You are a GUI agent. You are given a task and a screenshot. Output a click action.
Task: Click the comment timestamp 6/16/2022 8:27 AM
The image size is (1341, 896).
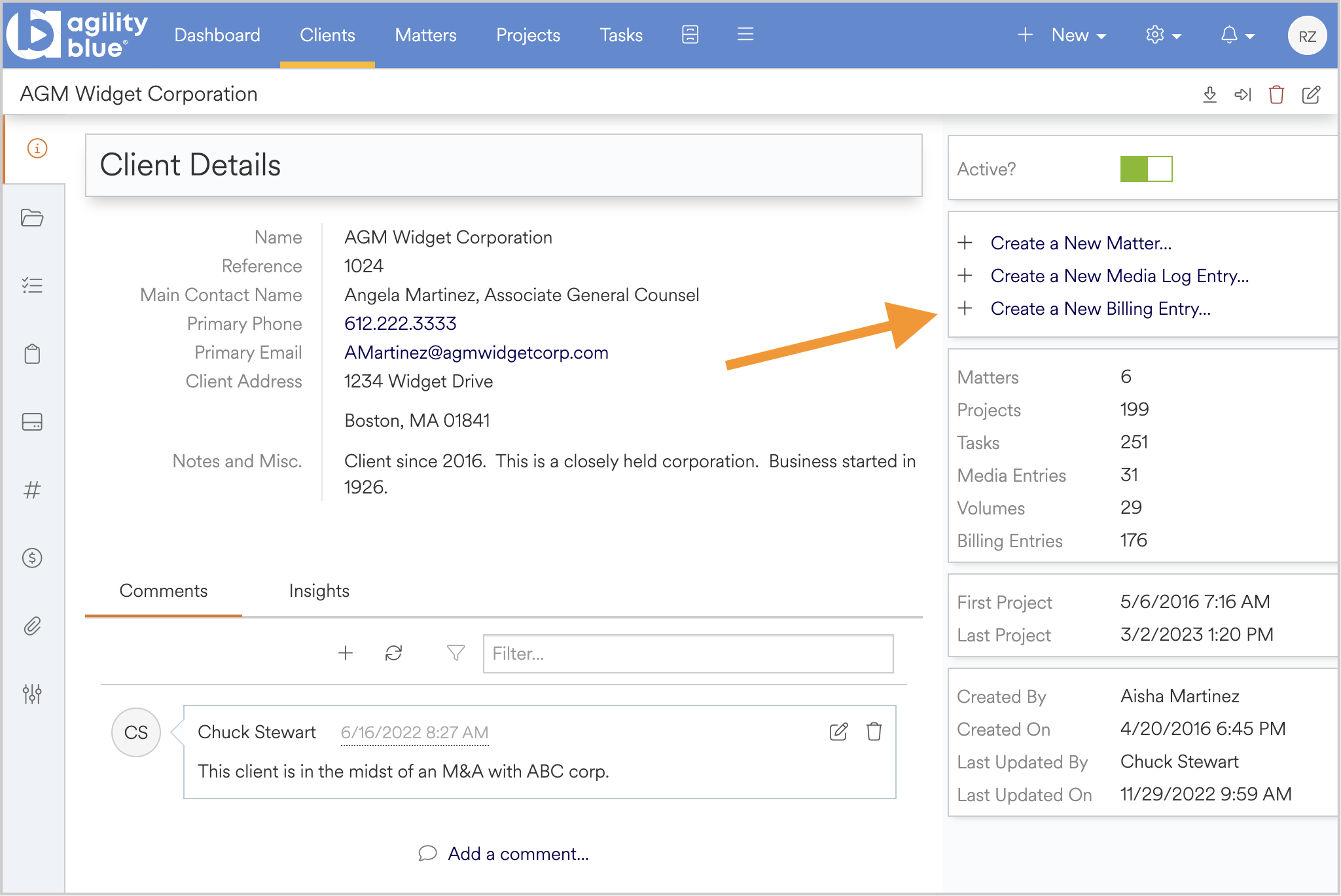click(x=414, y=732)
